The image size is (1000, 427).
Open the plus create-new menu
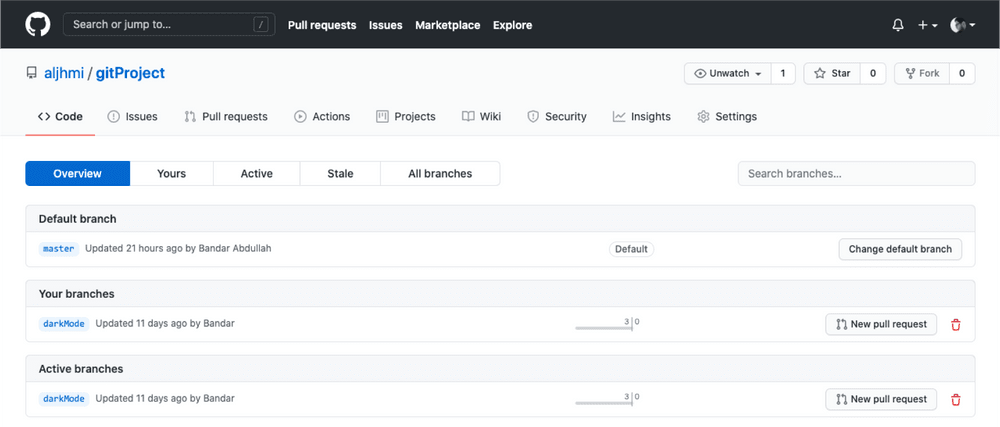tap(927, 25)
